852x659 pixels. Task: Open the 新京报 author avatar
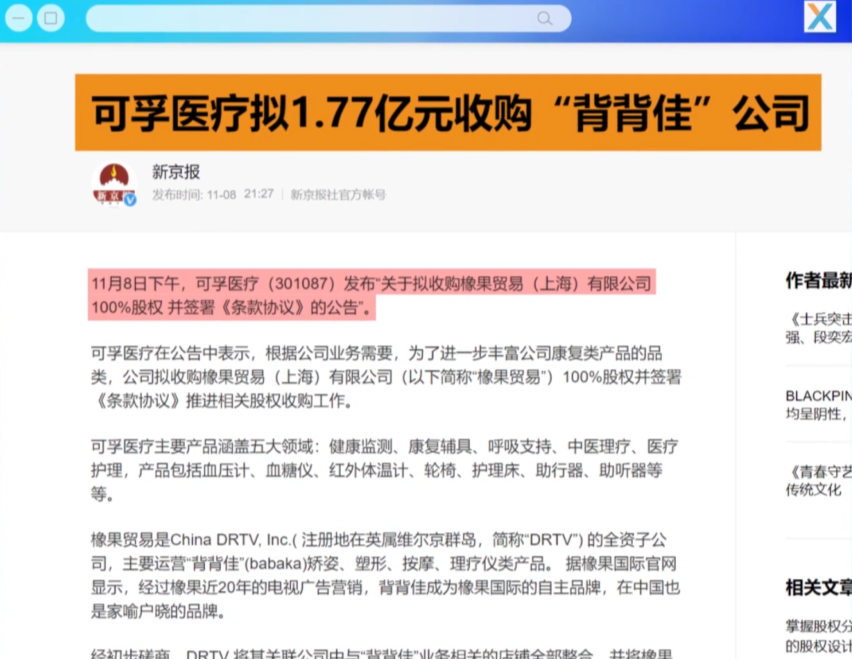click(x=113, y=184)
